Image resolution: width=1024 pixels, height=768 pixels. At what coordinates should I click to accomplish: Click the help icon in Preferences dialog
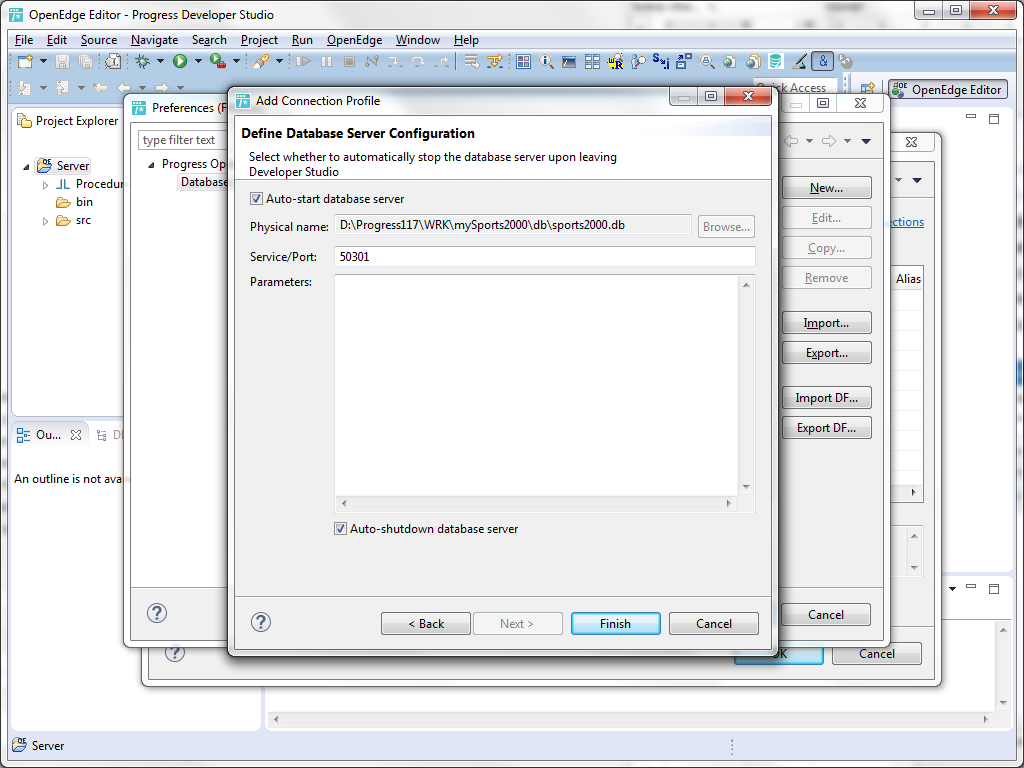pyautogui.click(x=157, y=613)
